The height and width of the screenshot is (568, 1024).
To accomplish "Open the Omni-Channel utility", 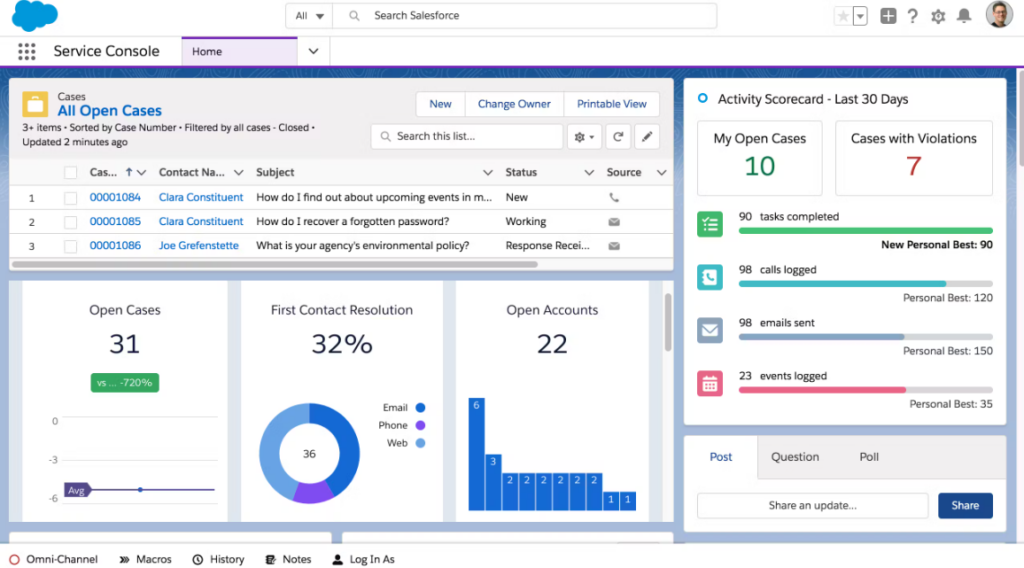I will 54,560.
